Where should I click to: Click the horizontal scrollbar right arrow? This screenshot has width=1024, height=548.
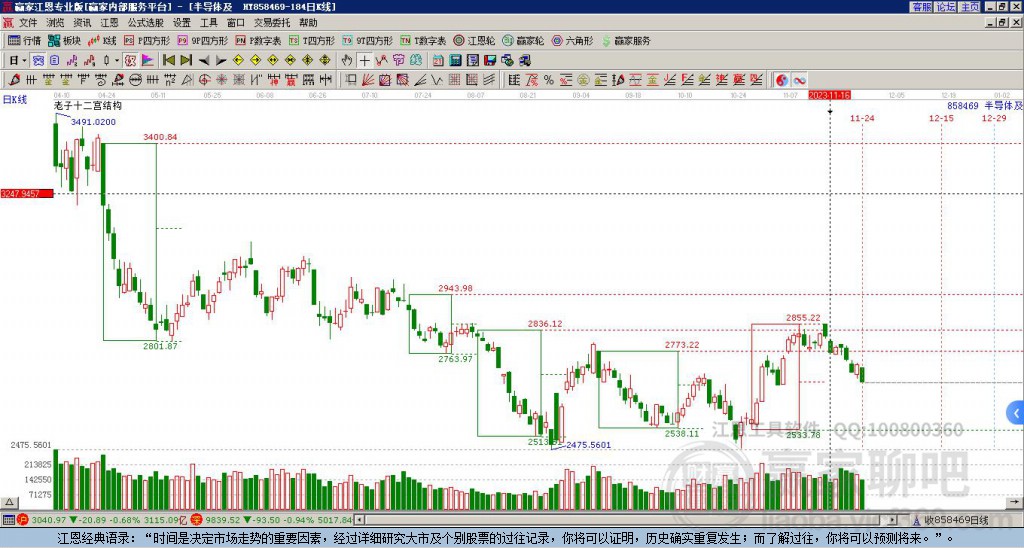(x=893, y=520)
